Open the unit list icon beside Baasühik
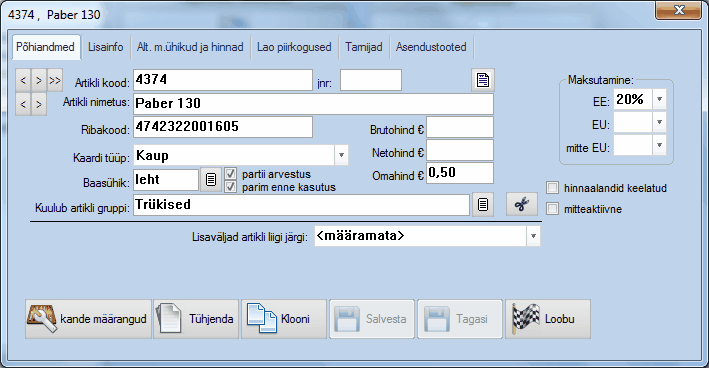 (211, 179)
